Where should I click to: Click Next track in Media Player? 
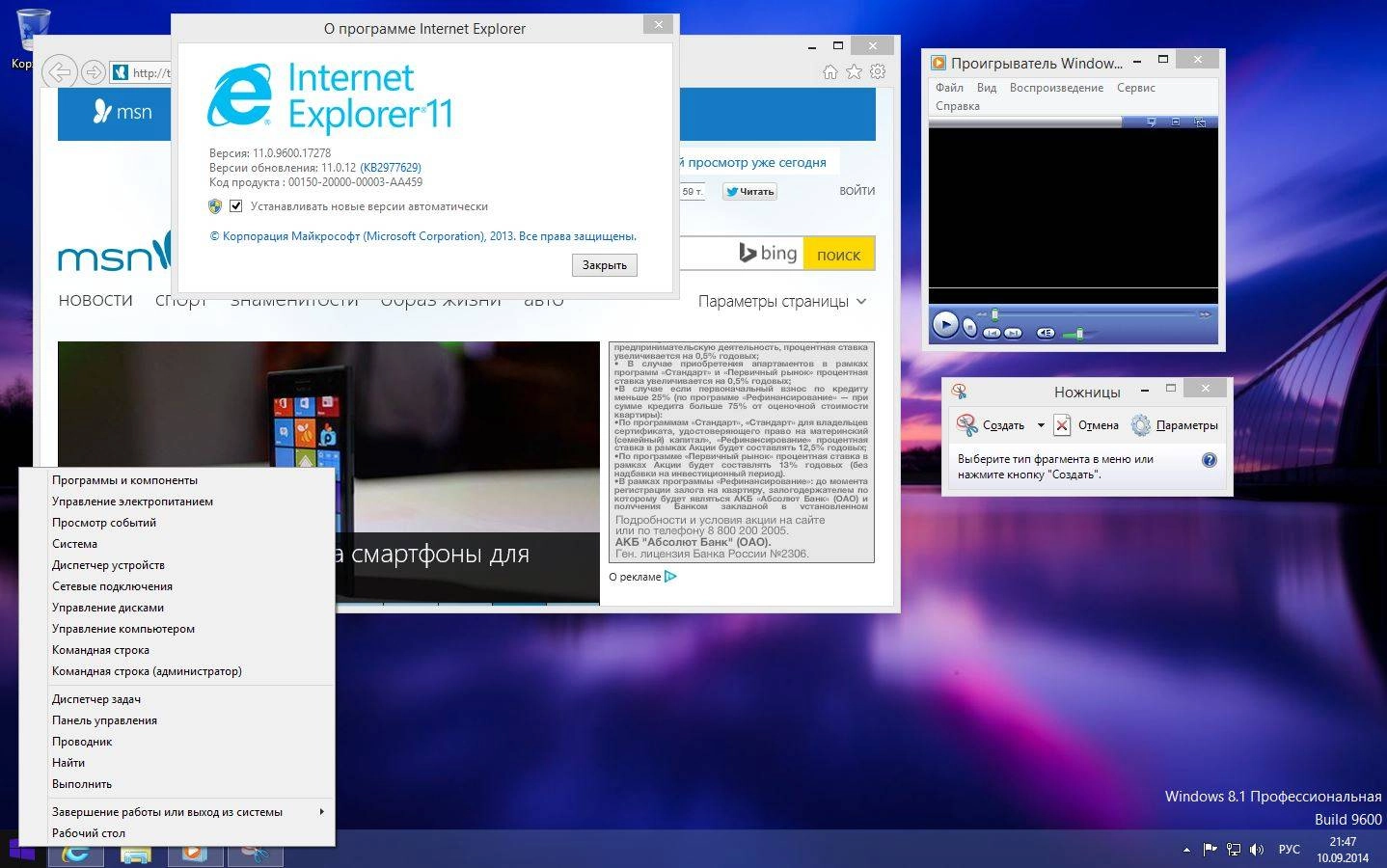point(1013,333)
